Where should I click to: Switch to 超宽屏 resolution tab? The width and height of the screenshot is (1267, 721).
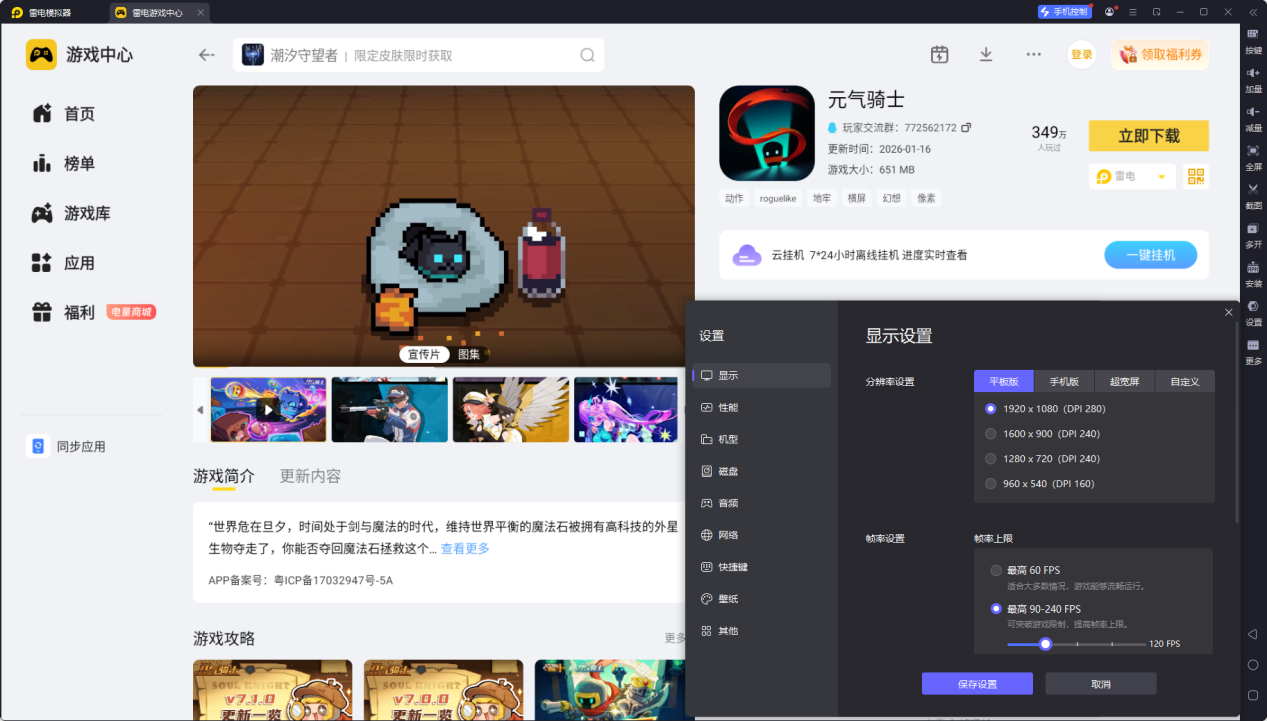[1124, 382]
